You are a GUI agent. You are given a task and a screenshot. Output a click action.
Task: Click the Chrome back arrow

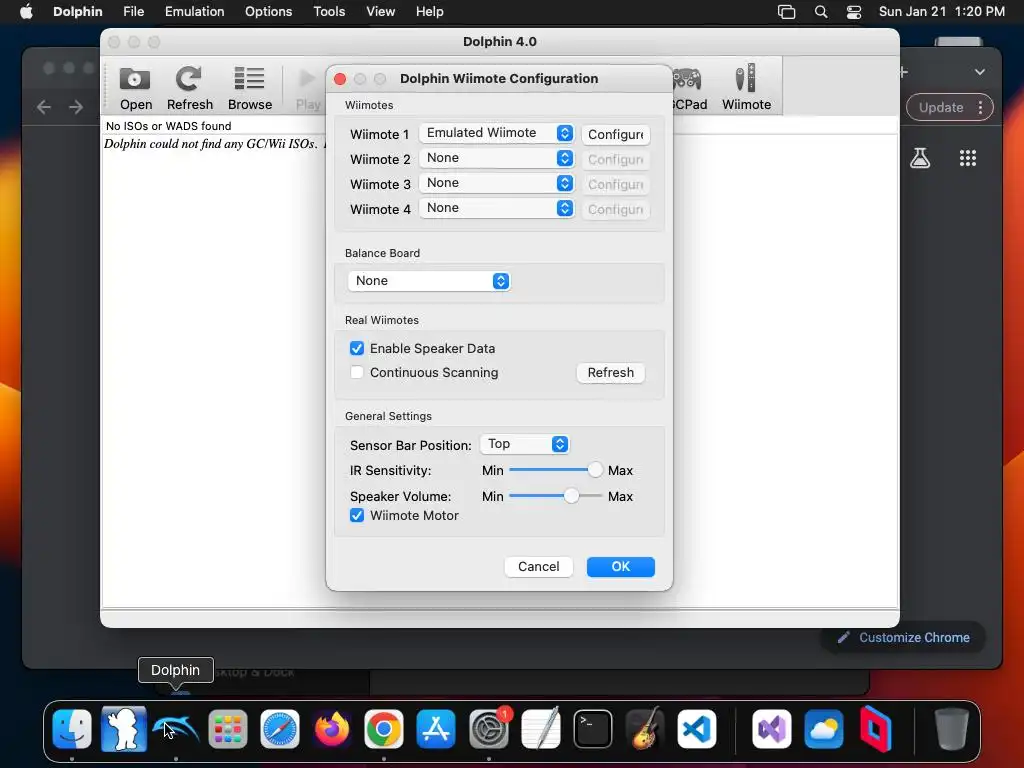click(44, 106)
